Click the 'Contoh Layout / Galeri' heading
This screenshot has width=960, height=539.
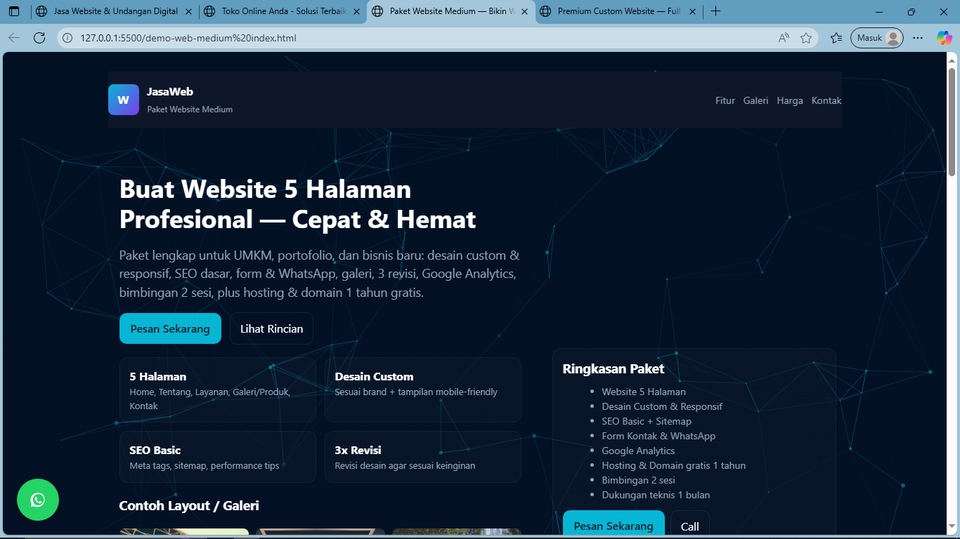point(189,505)
